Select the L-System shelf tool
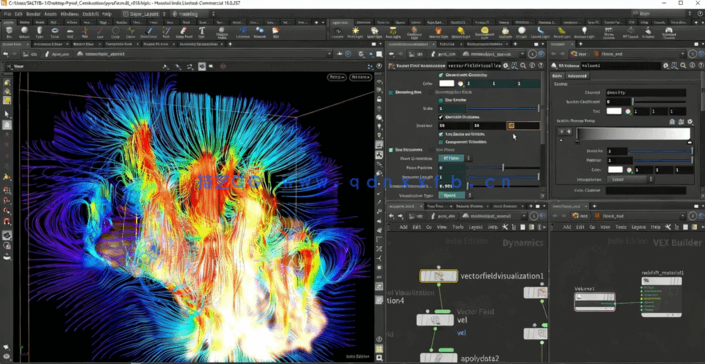 (242, 32)
